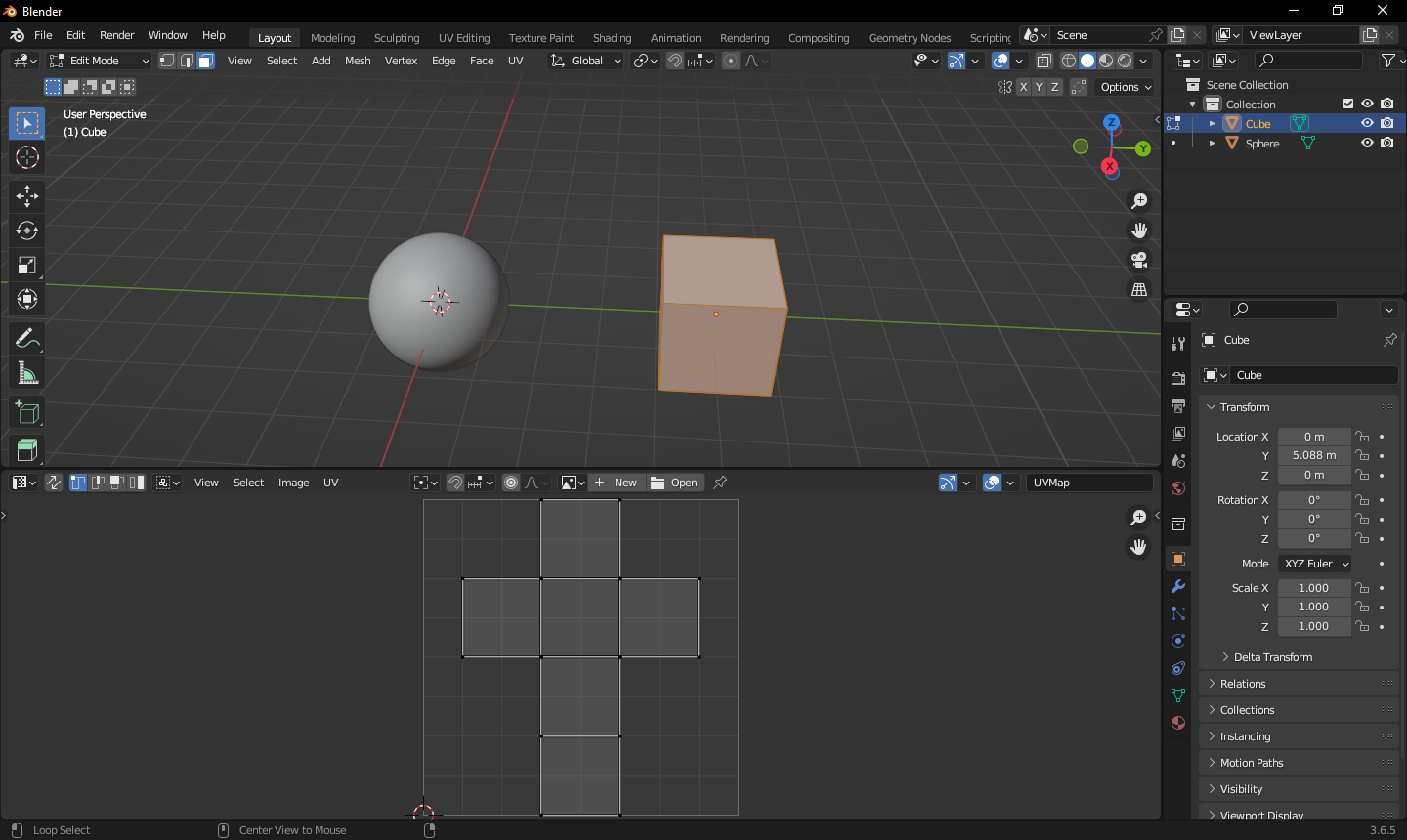This screenshot has width=1407, height=840.
Task: Click the UVMap name field
Action: coord(1089,483)
